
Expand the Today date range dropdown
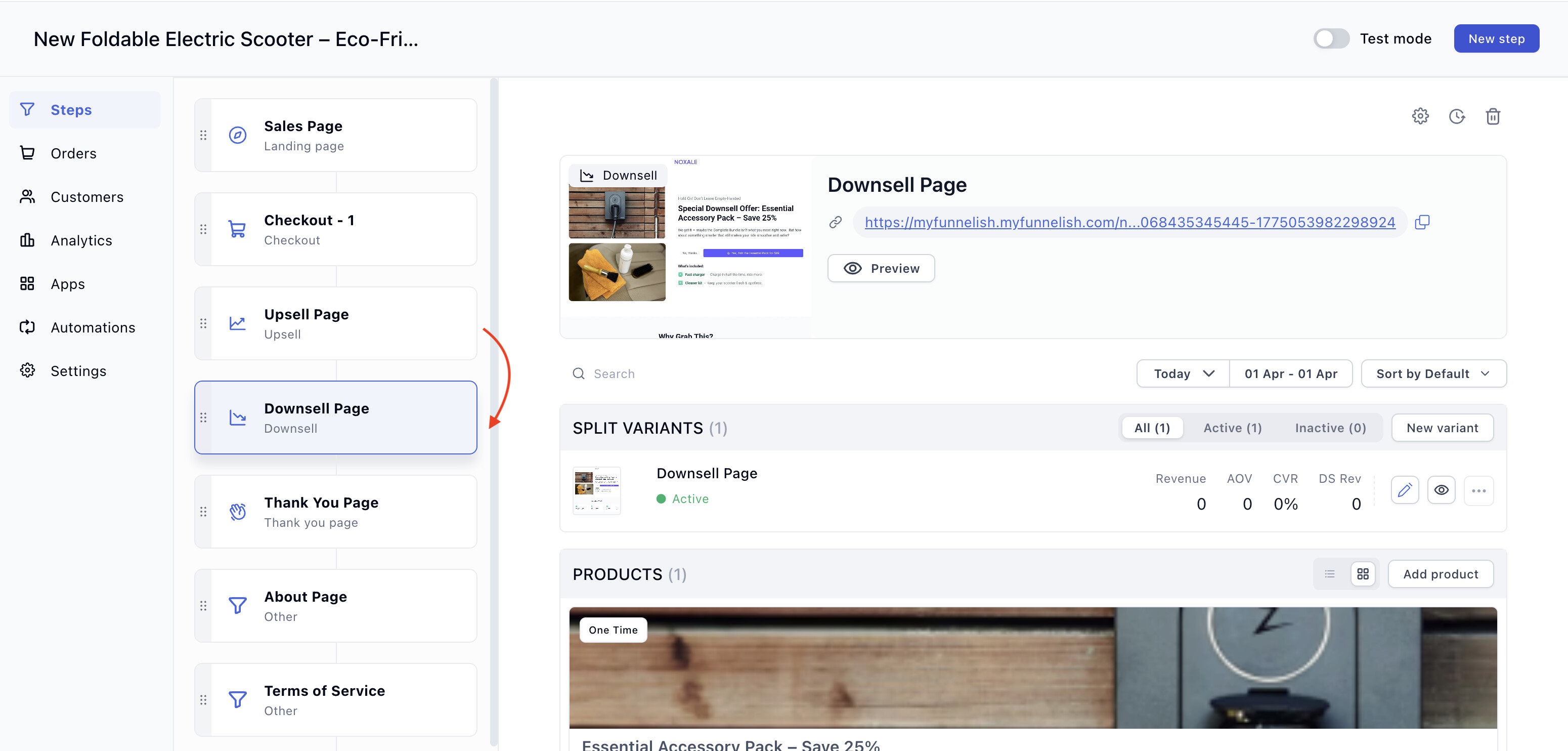coord(1183,373)
